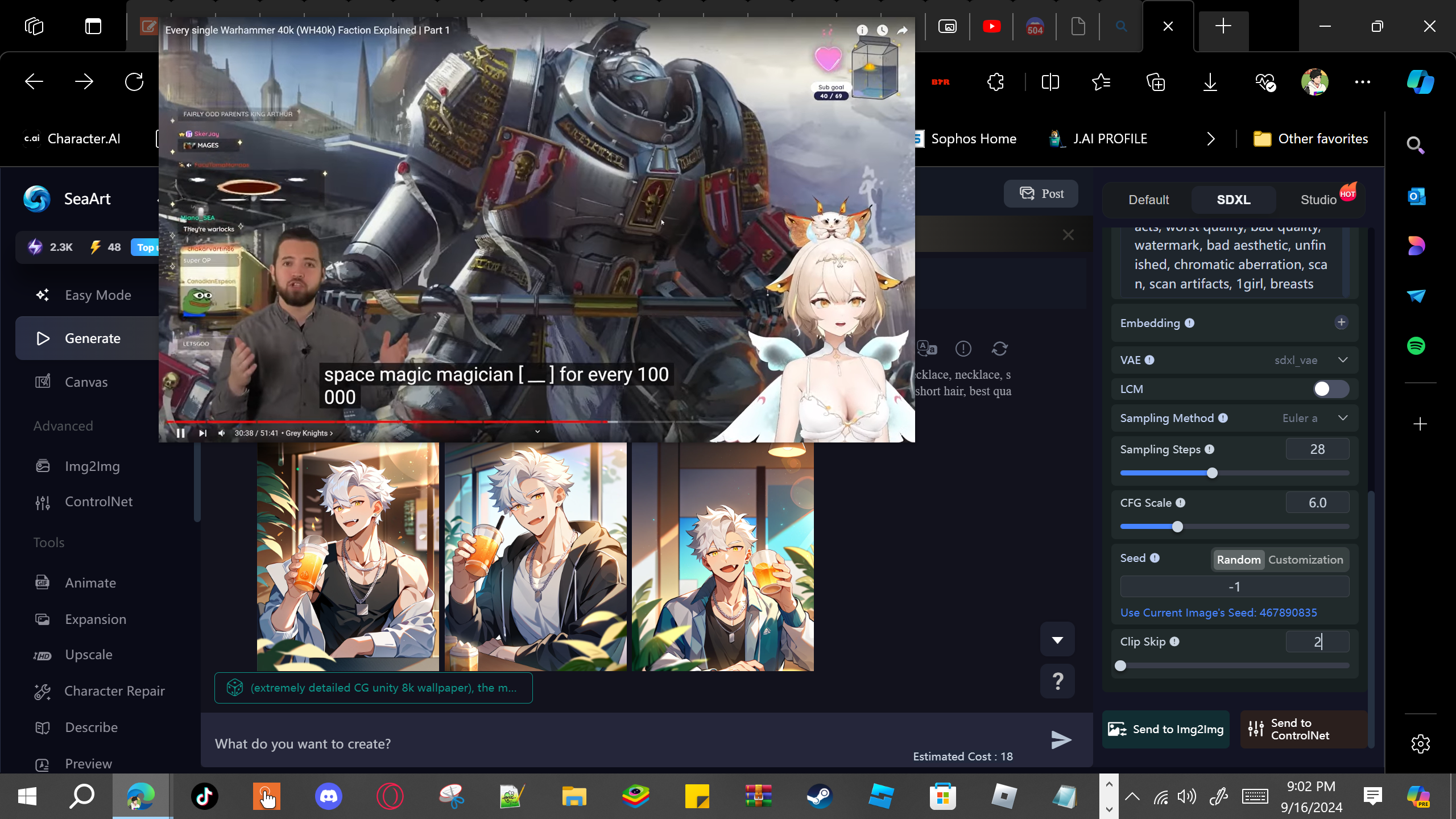Open Steam from the taskbar
The height and width of the screenshot is (819, 1456).
click(x=820, y=796)
